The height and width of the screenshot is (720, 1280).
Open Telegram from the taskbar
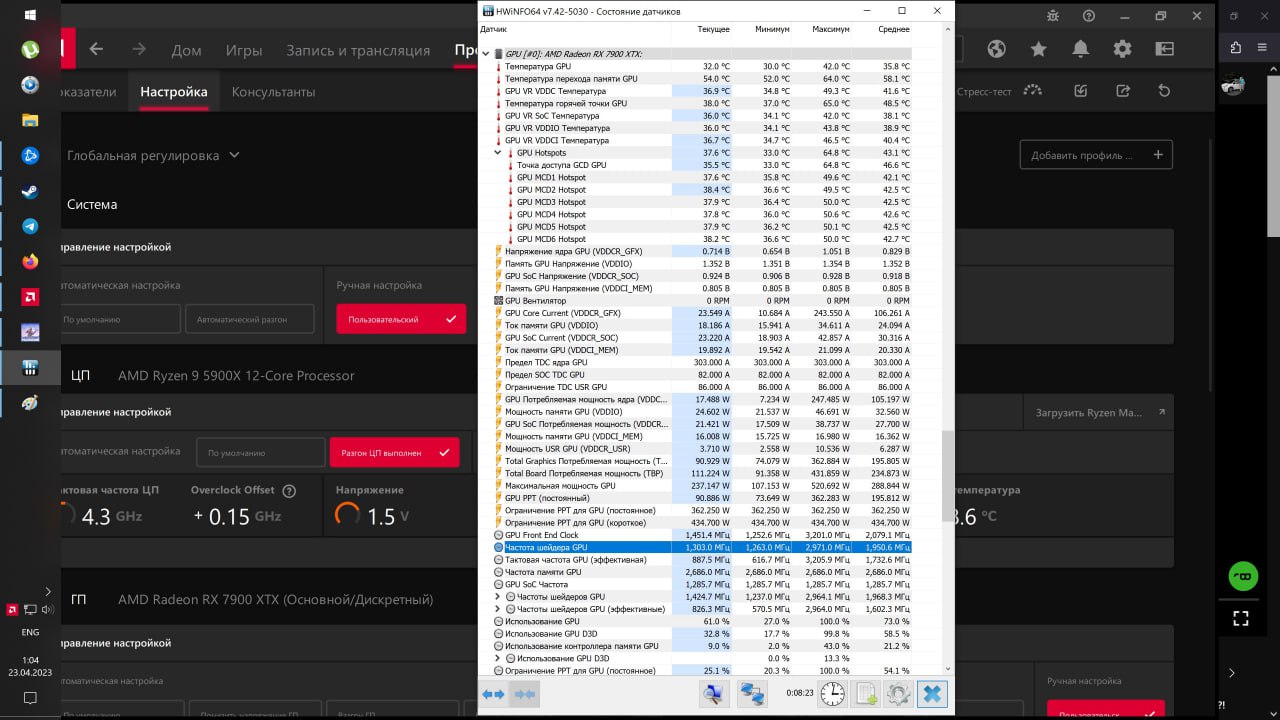pos(30,226)
